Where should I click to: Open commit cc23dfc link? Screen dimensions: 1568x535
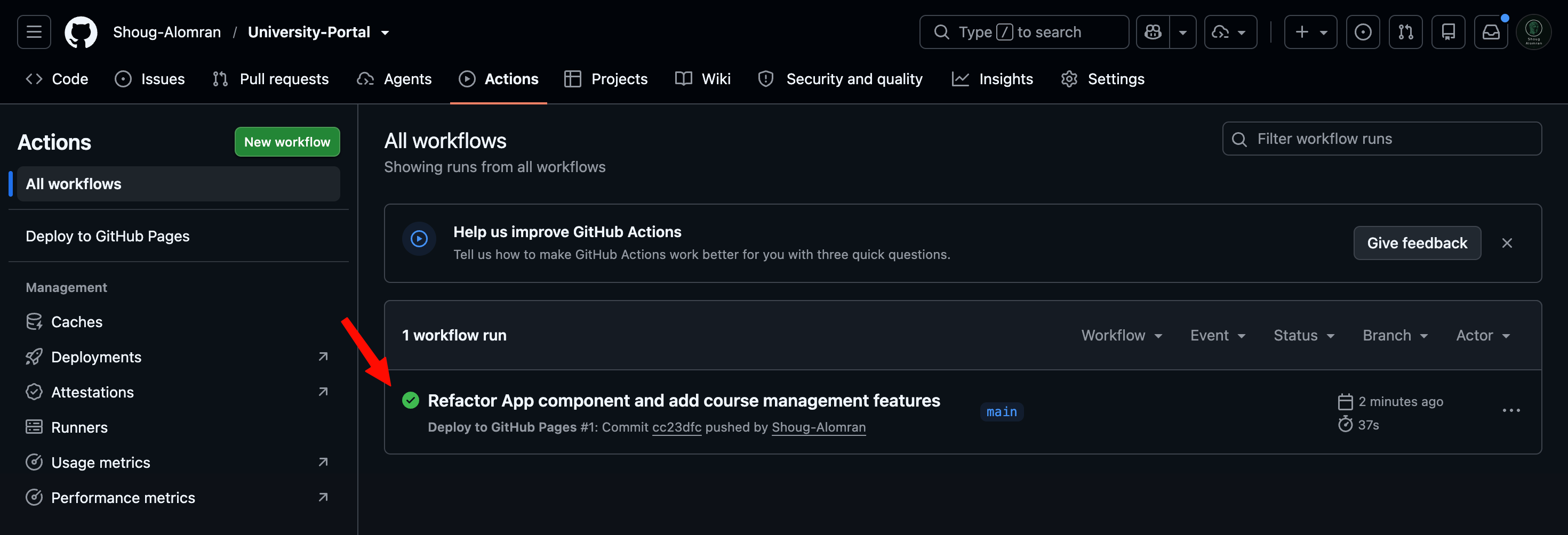click(x=676, y=427)
